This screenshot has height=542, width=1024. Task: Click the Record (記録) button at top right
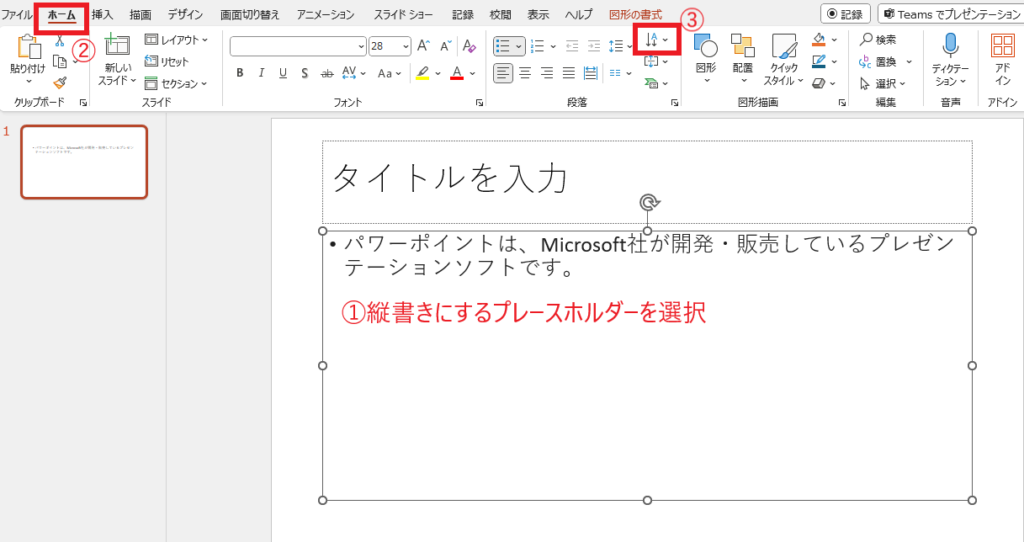coord(845,14)
